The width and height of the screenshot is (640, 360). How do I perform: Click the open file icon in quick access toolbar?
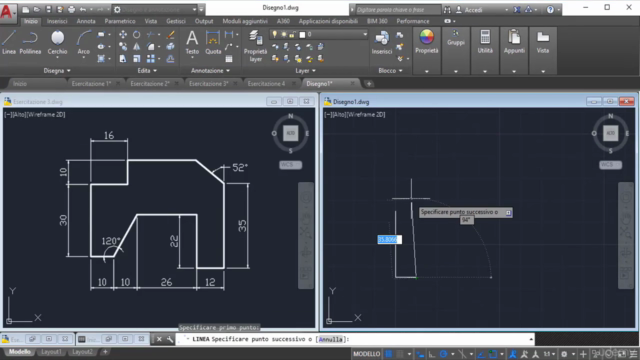tap(37, 9)
